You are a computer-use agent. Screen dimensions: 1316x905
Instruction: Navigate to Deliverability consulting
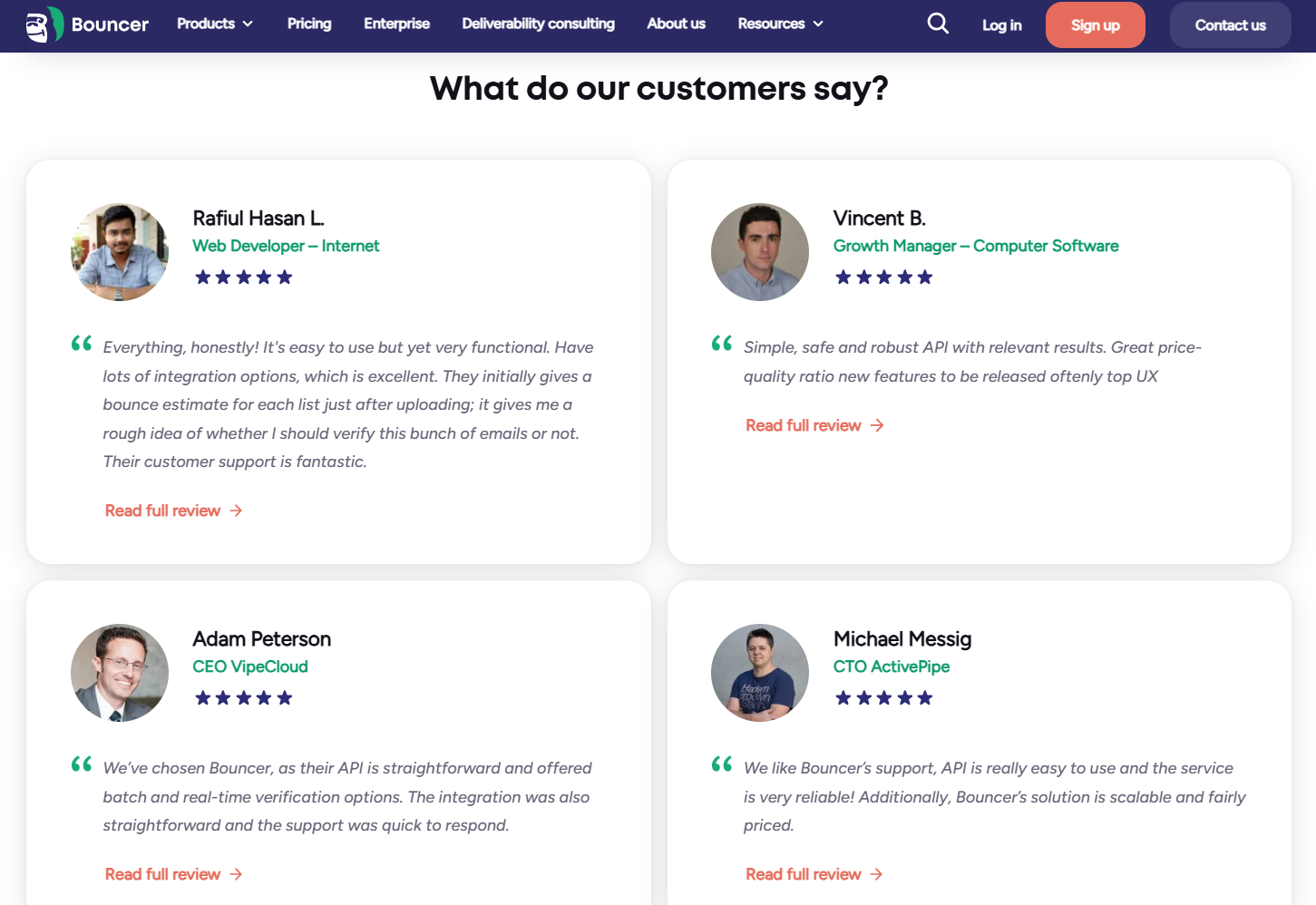pos(538,24)
